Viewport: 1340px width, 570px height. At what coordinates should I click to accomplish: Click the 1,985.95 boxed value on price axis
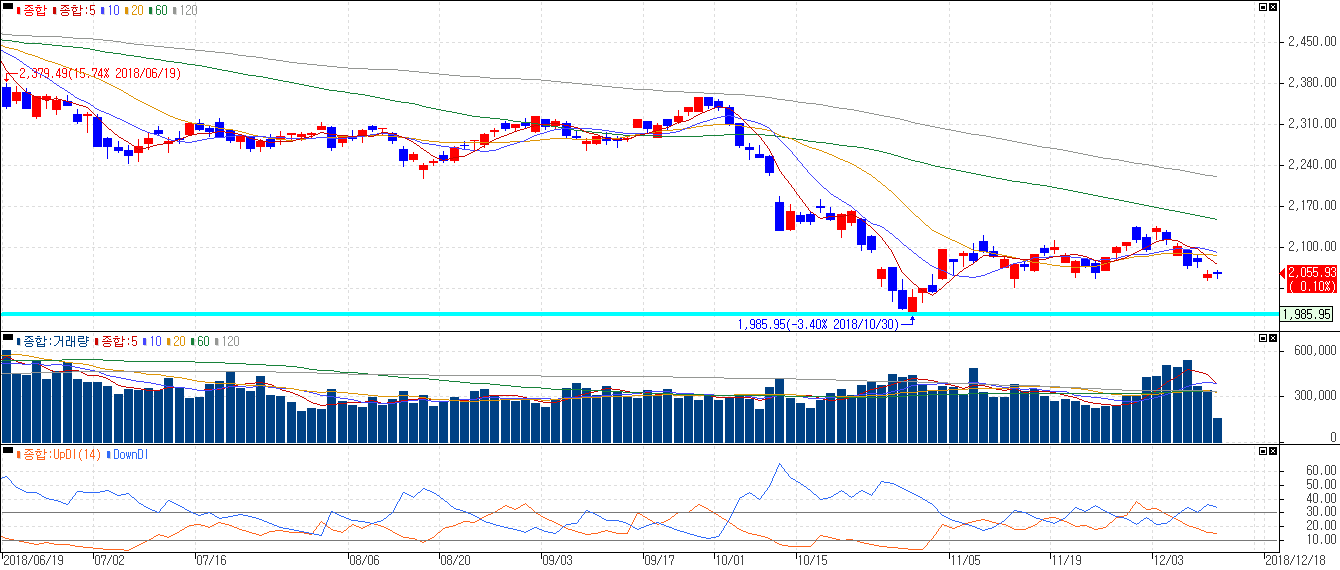pos(1308,314)
